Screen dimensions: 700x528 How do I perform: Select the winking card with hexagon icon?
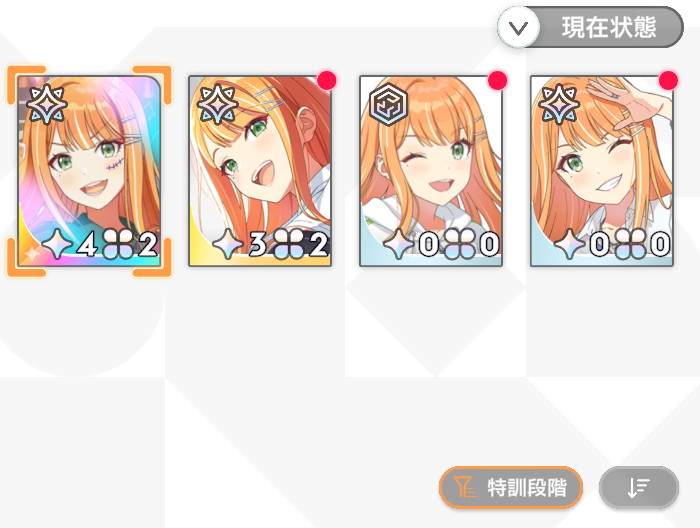tap(431, 171)
